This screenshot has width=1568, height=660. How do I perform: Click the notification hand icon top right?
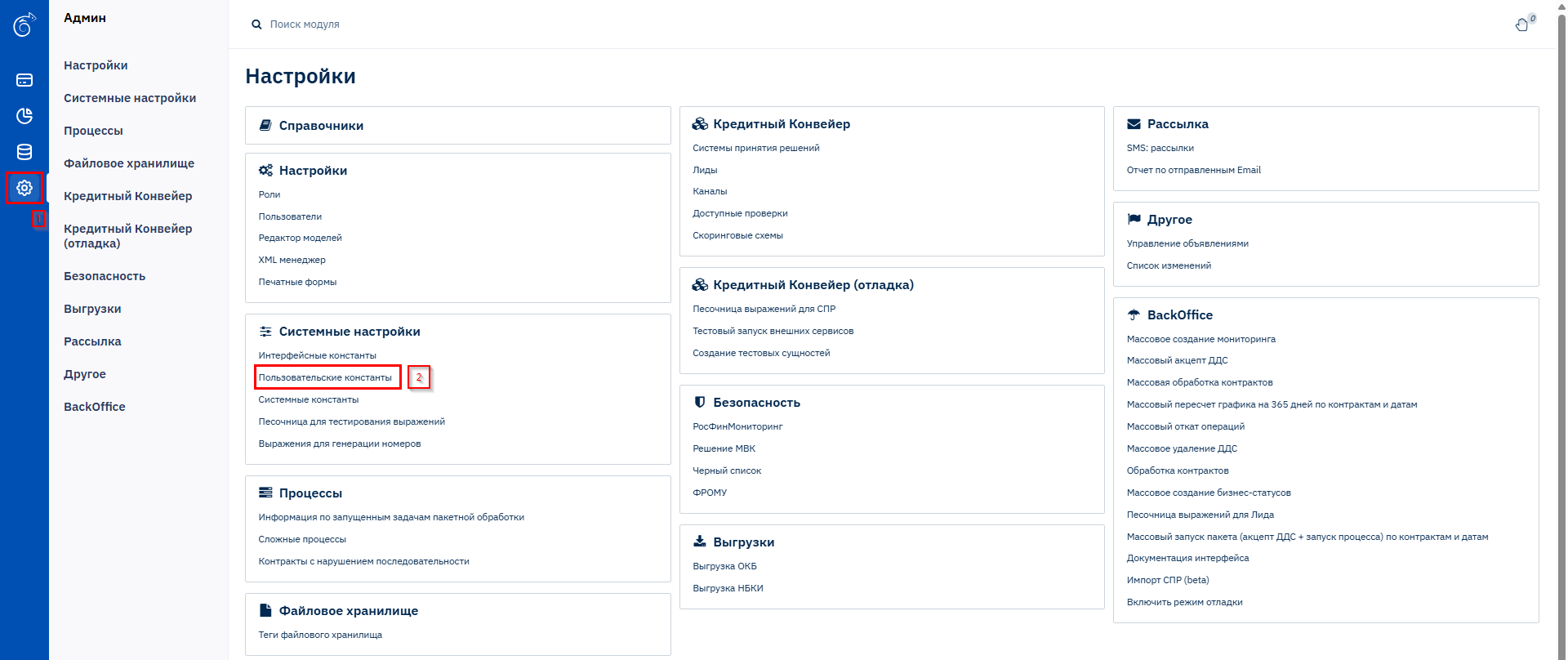(1522, 25)
